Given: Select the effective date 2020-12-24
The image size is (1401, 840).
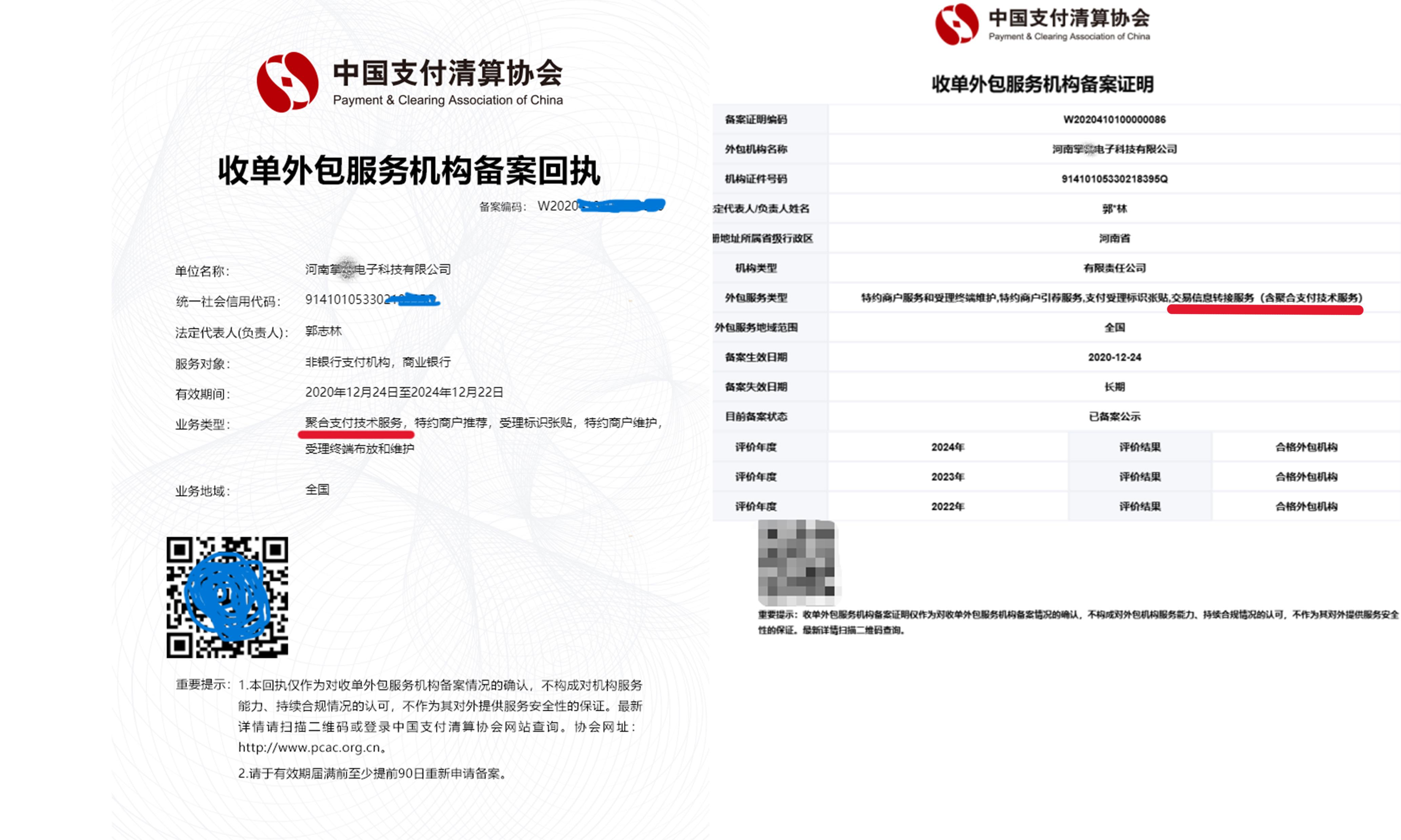Looking at the screenshot, I should pyautogui.click(x=1114, y=357).
